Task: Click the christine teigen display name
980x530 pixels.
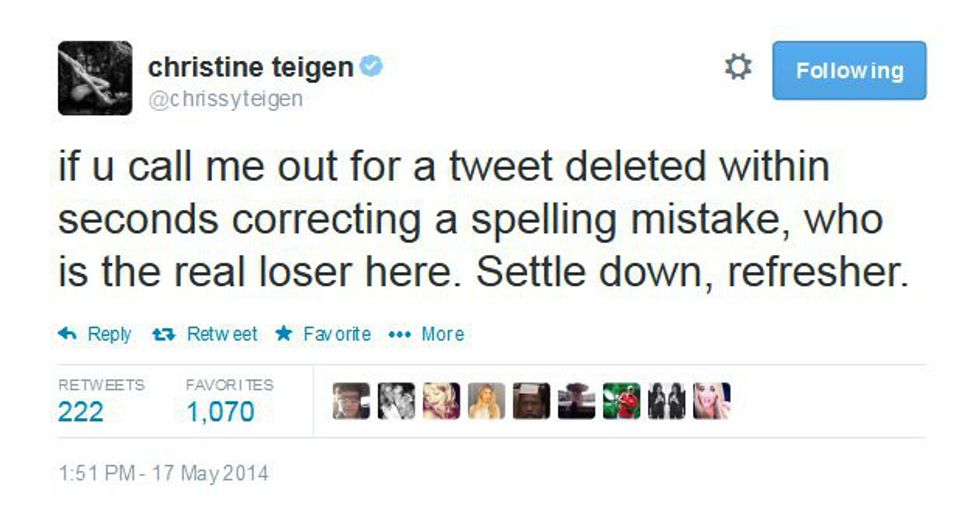Action: 250,67
